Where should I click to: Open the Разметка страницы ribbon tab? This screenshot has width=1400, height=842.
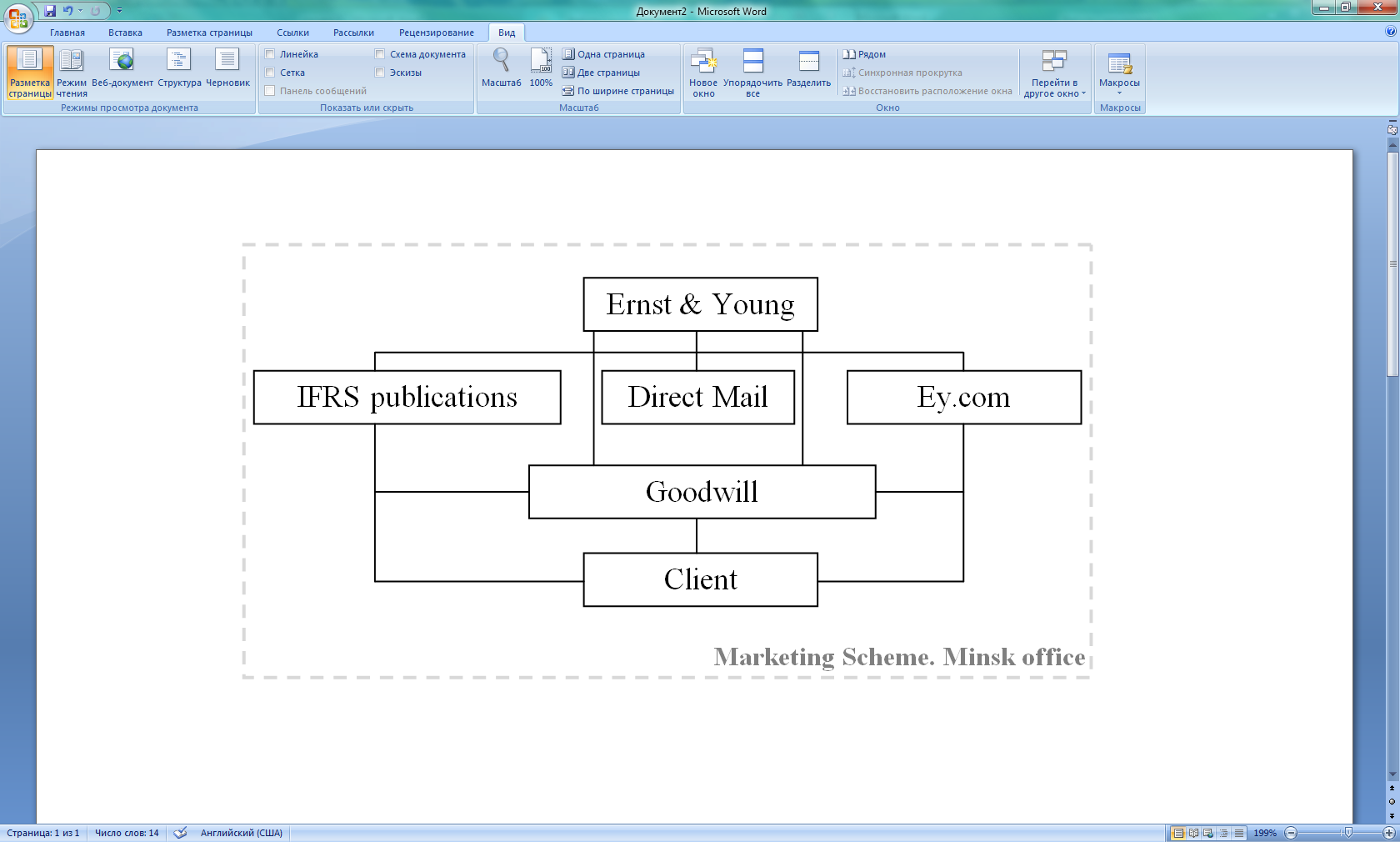(x=209, y=33)
